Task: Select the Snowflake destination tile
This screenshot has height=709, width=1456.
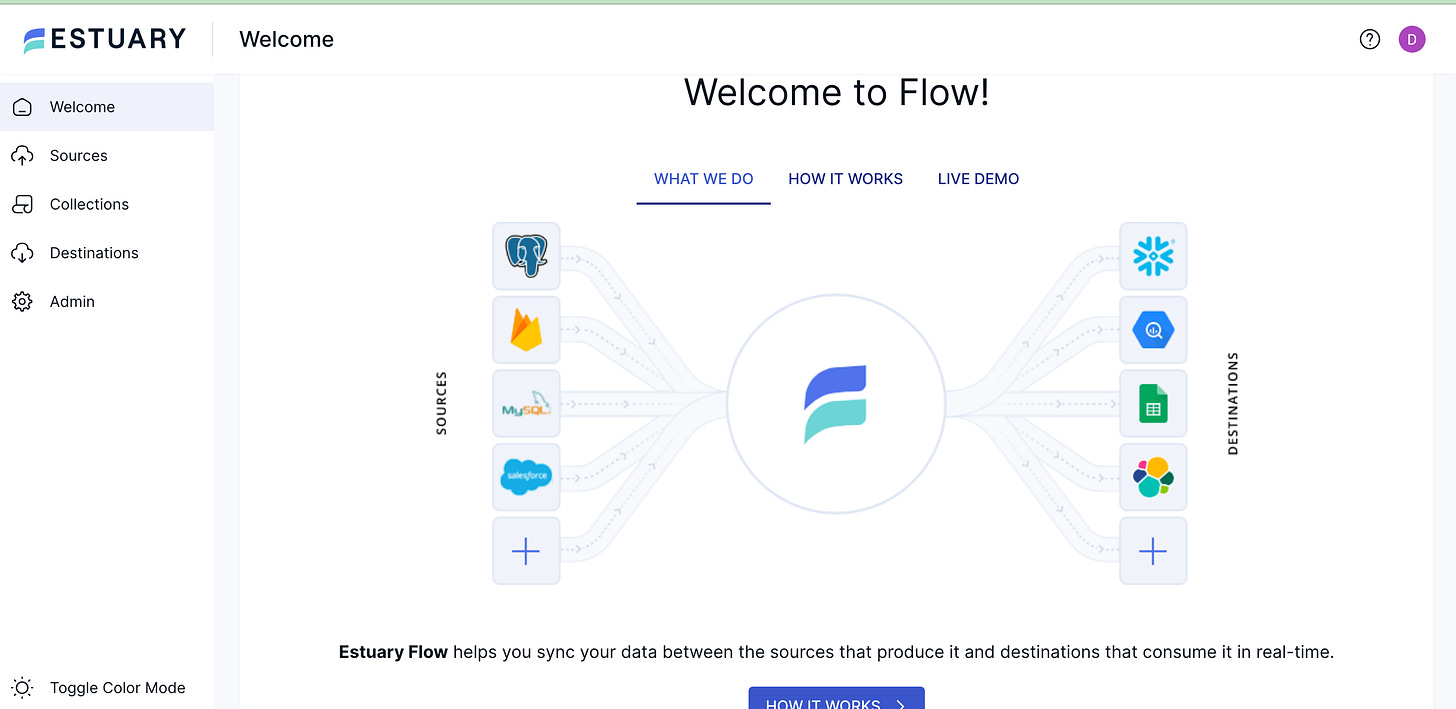Action: pos(1153,256)
